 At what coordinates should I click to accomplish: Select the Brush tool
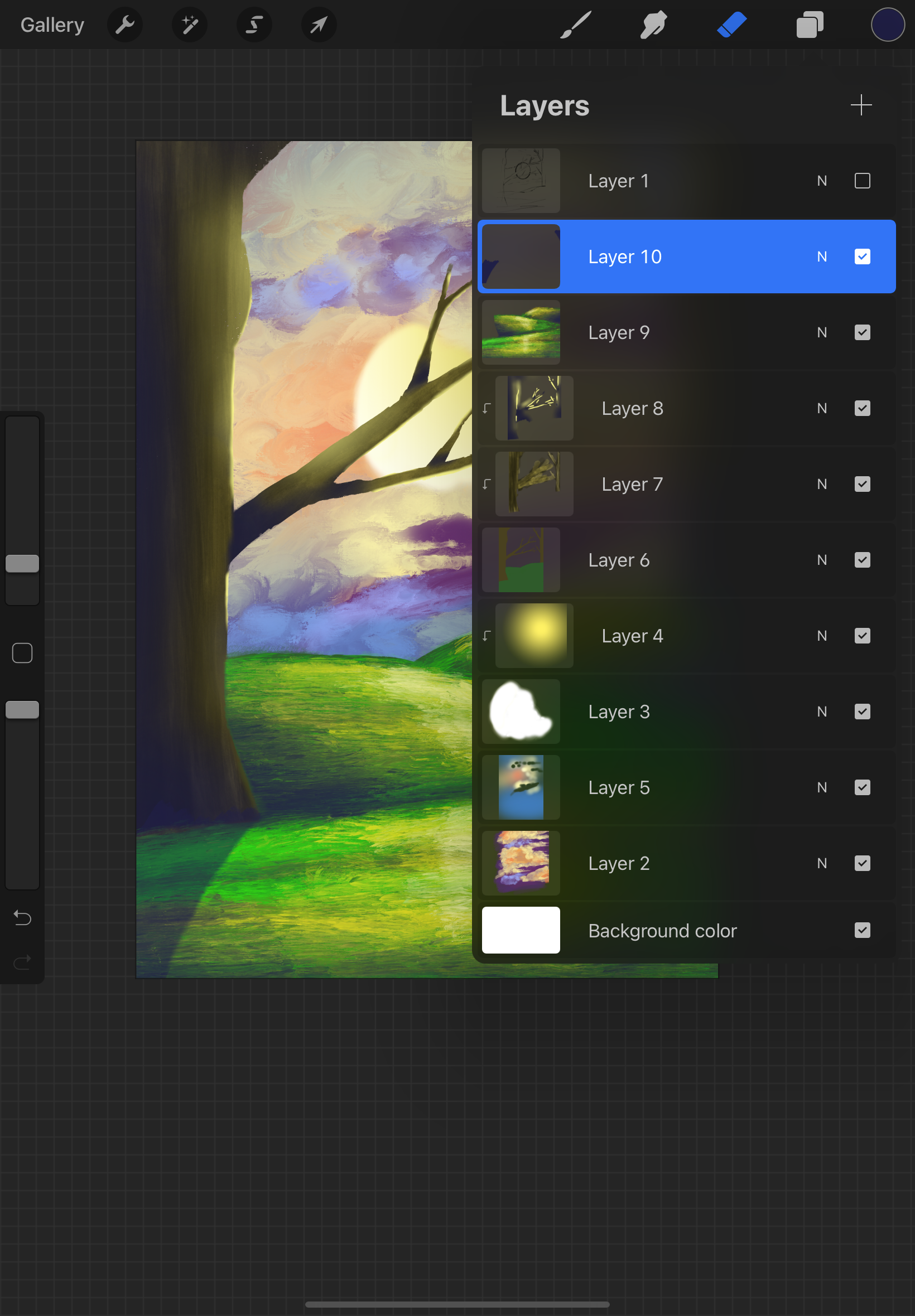(576, 24)
